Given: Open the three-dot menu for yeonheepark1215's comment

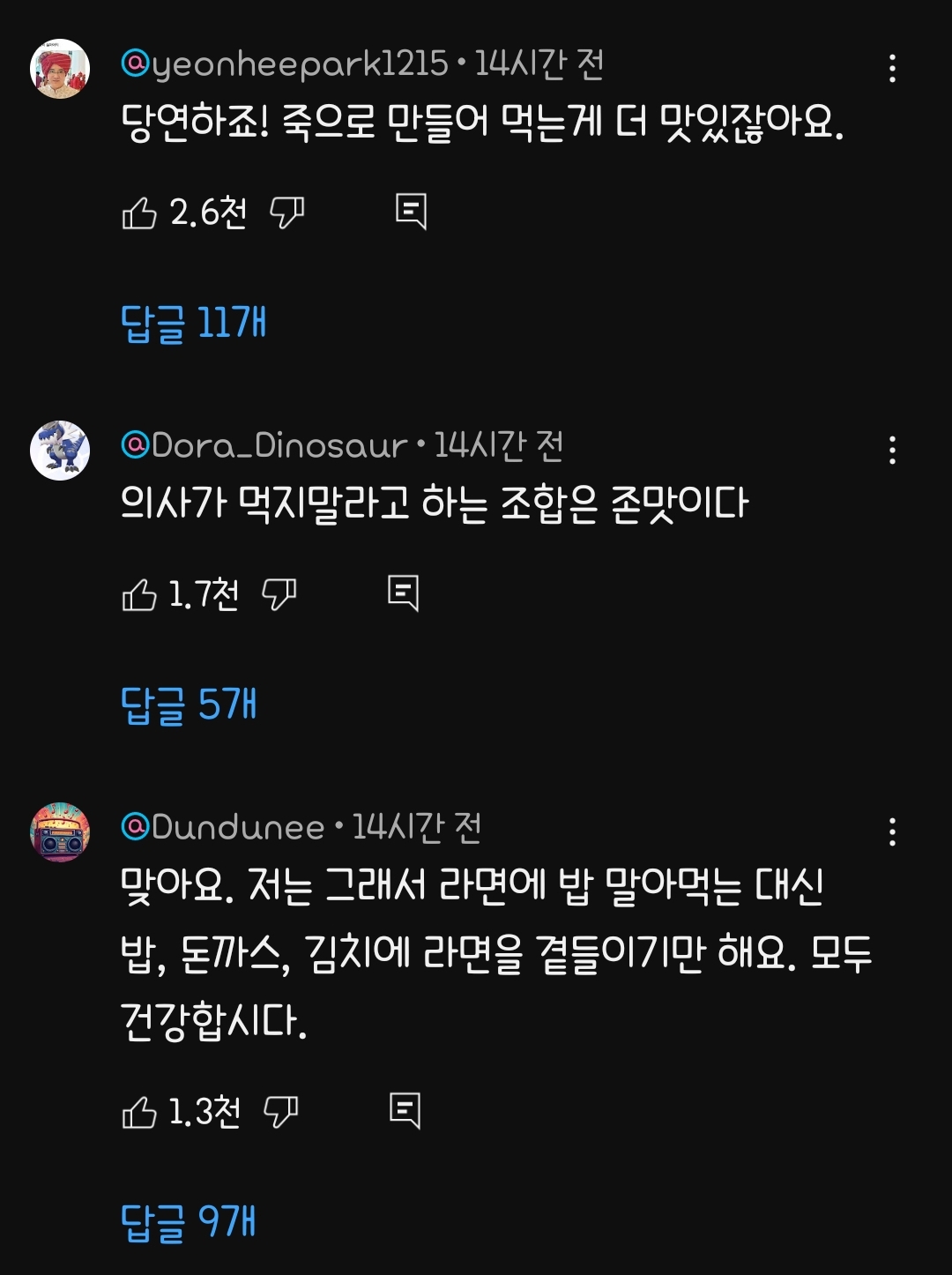Looking at the screenshot, I should 893,68.
